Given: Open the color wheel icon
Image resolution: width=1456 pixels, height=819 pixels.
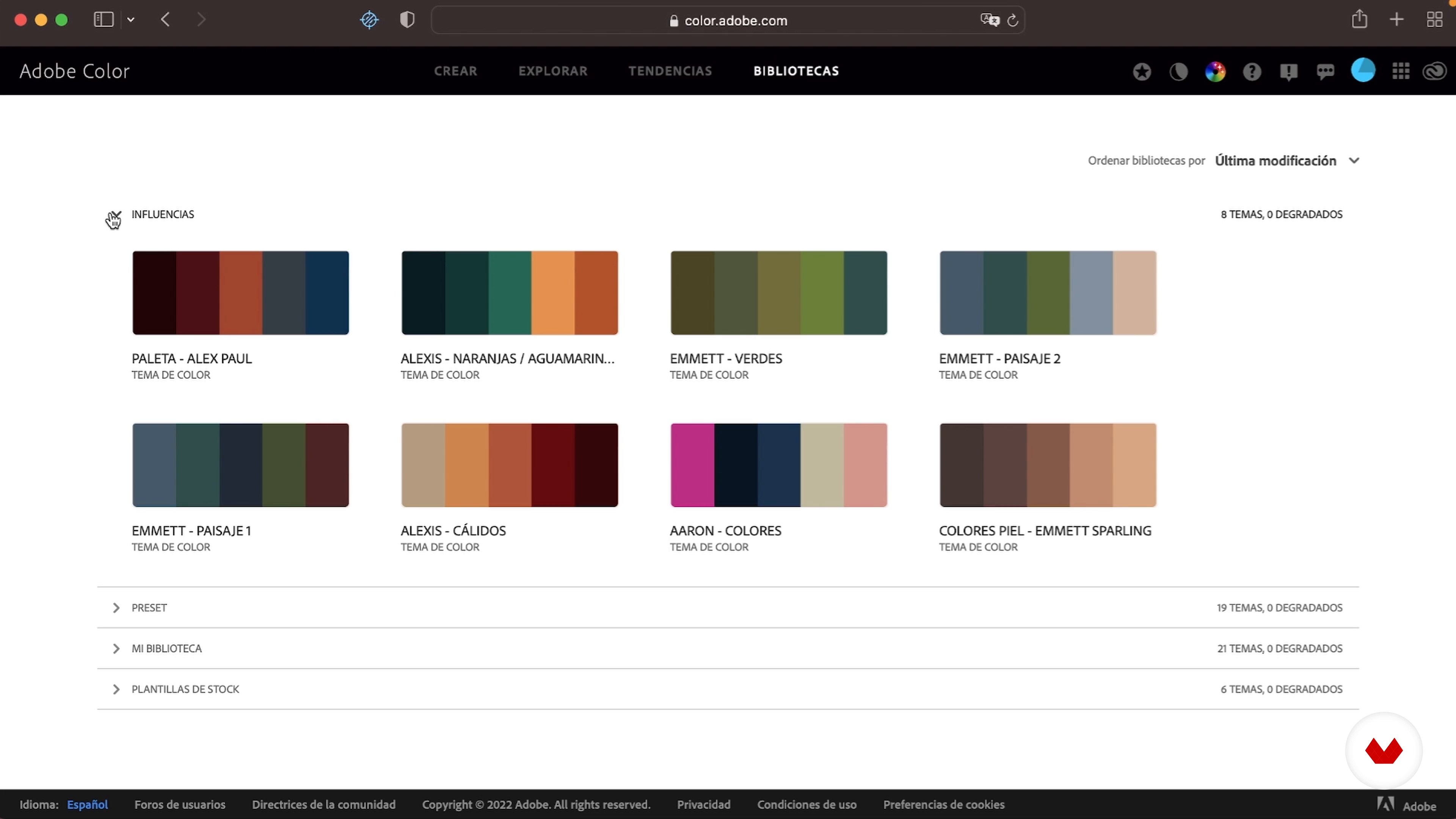Looking at the screenshot, I should pyautogui.click(x=1215, y=72).
